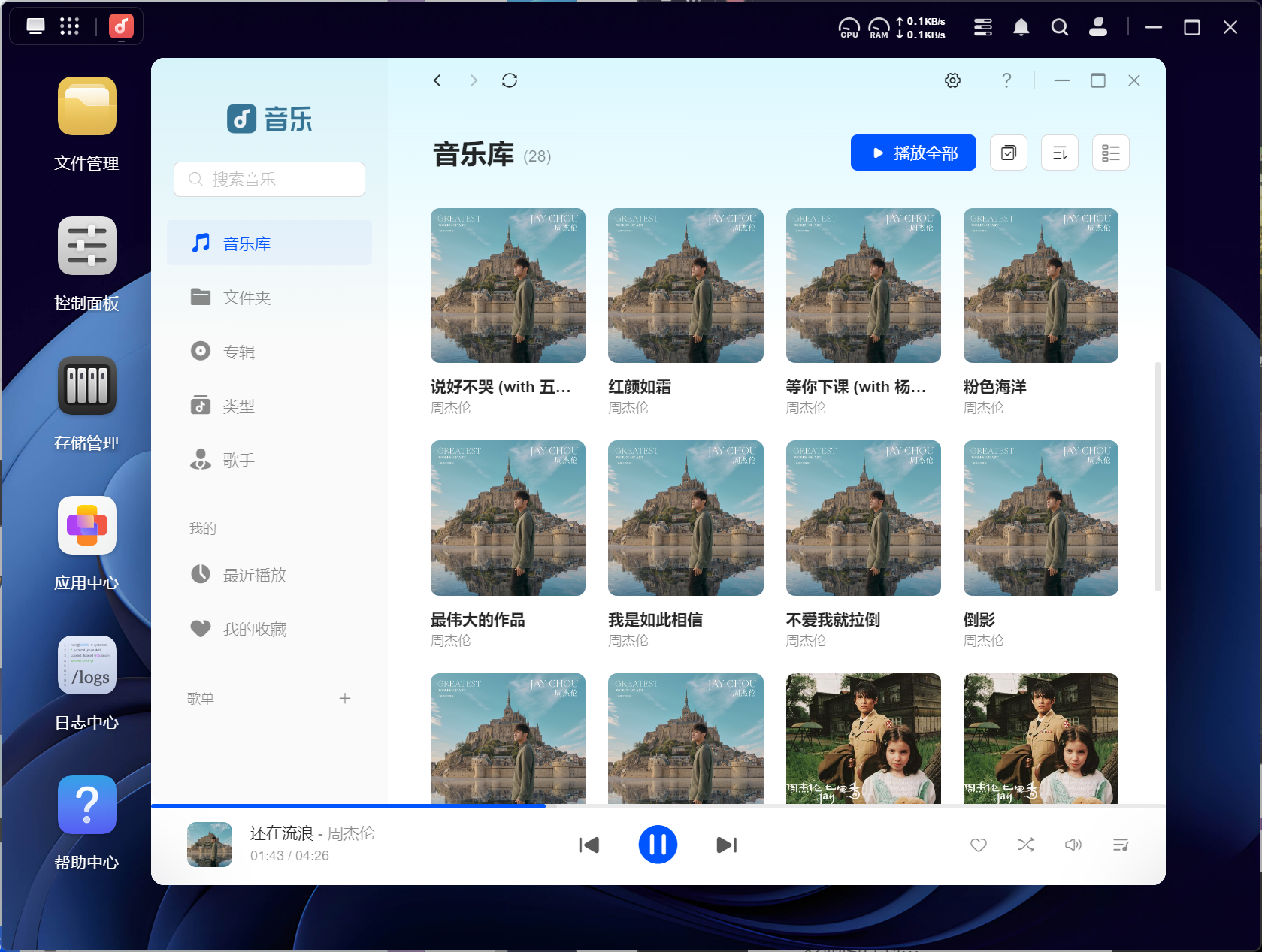Open the global search icon
Image resolution: width=1262 pixels, height=952 pixels.
coord(1059,28)
